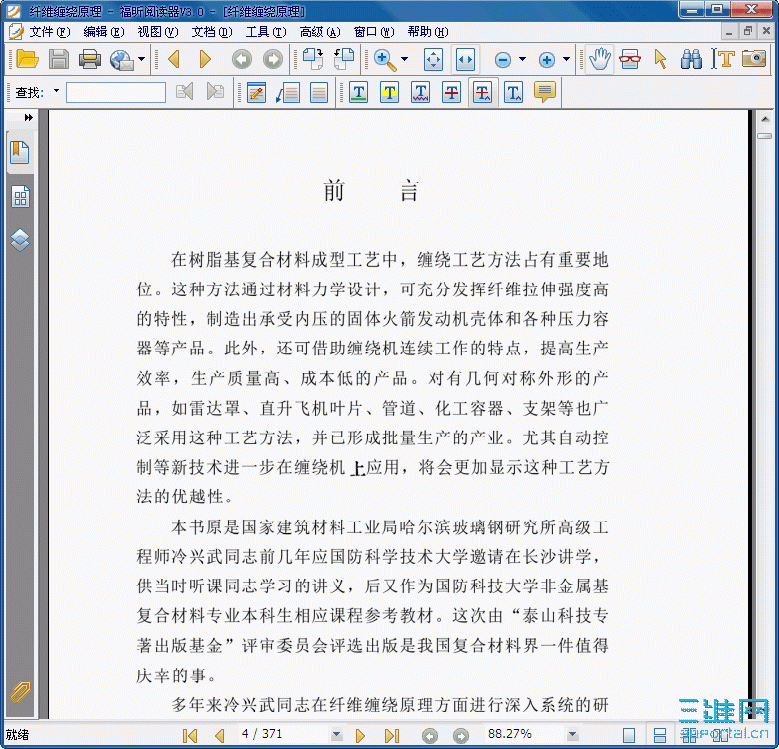Open the find options dropdown
Viewport: 779px width, 749px height.
click(x=56, y=91)
